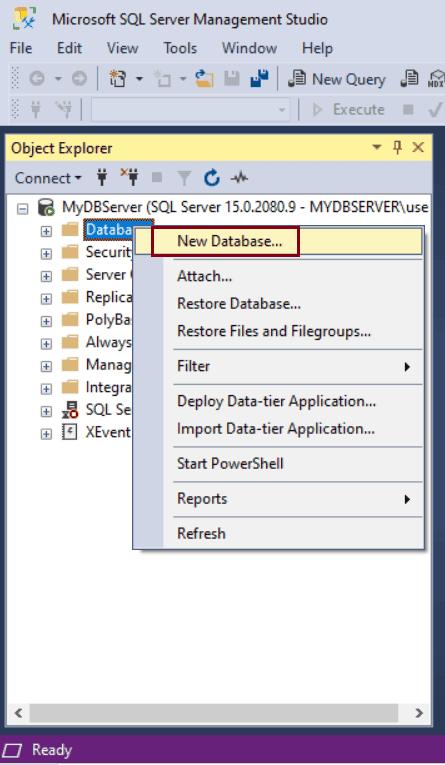This screenshot has height=765, width=445.
Task: Click the horizontal scrollbar right arrow
Action: point(419,713)
